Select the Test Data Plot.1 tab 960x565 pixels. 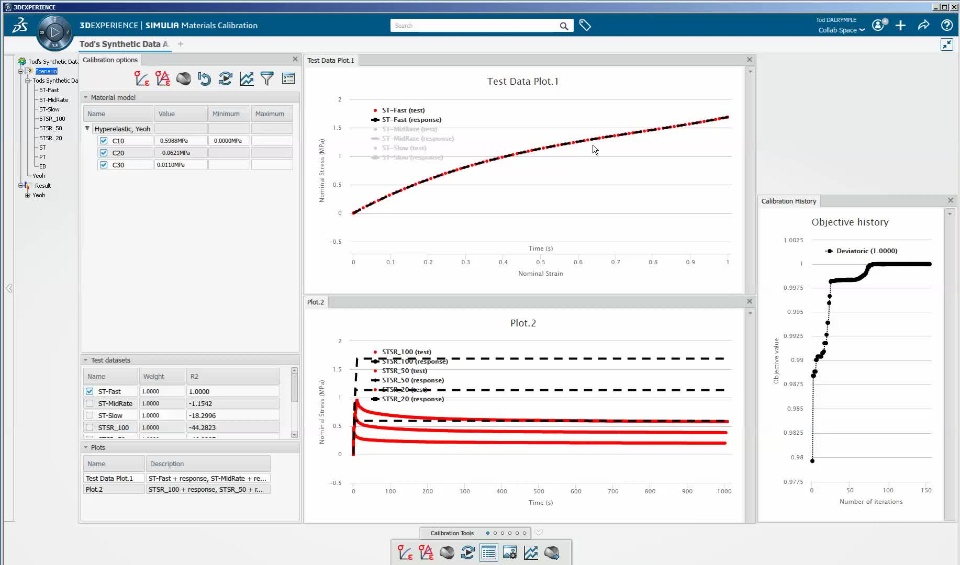(331, 60)
